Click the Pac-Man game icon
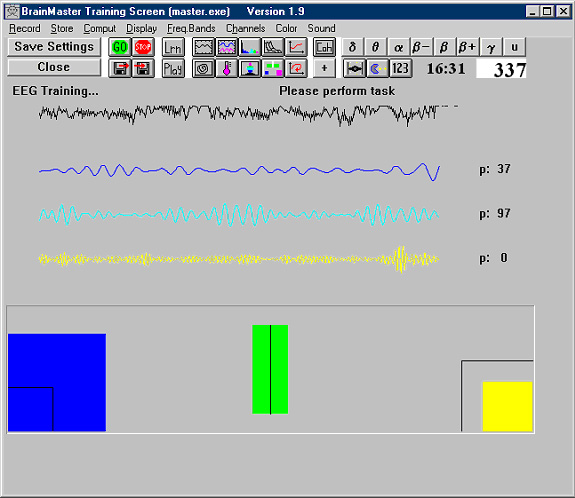This screenshot has height=498, width=575. click(377, 68)
